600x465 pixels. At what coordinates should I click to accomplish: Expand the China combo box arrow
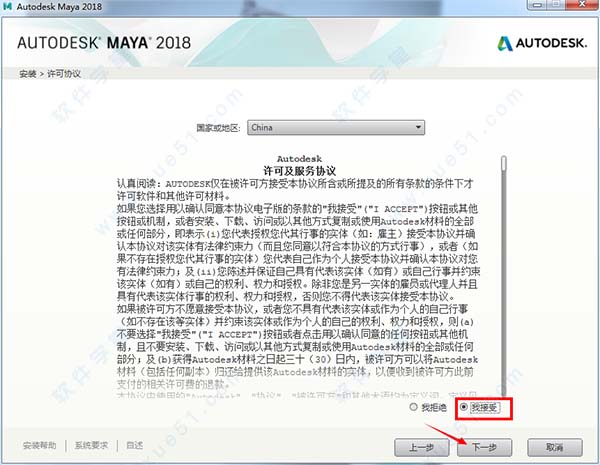(x=418, y=127)
